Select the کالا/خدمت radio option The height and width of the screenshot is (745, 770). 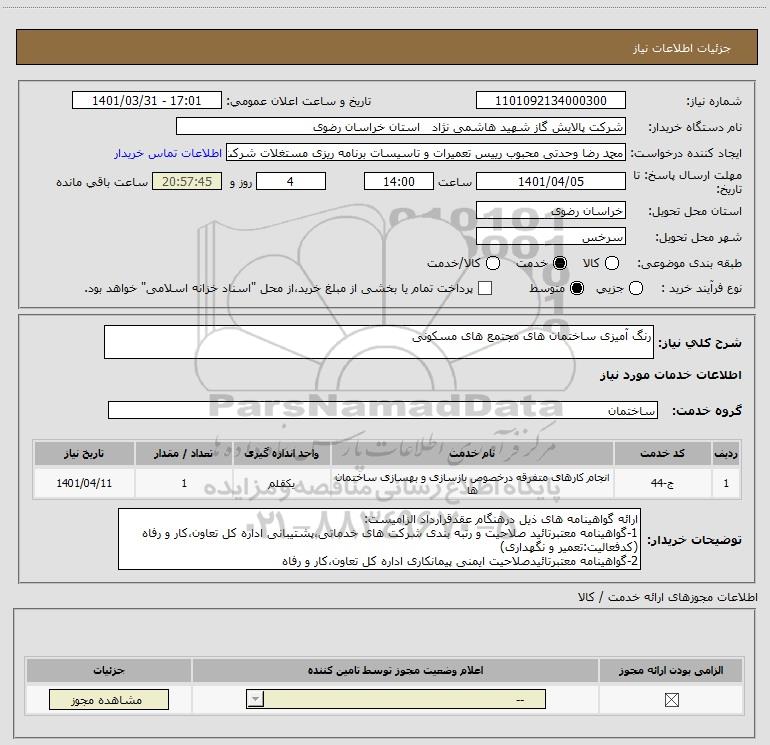(x=493, y=263)
